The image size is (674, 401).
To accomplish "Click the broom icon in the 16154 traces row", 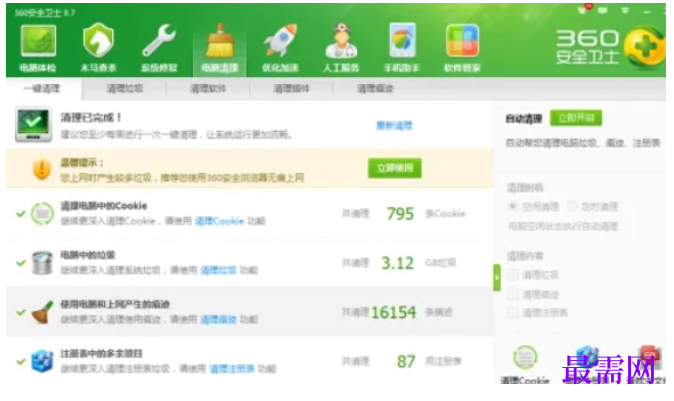I will click(x=42, y=312).
